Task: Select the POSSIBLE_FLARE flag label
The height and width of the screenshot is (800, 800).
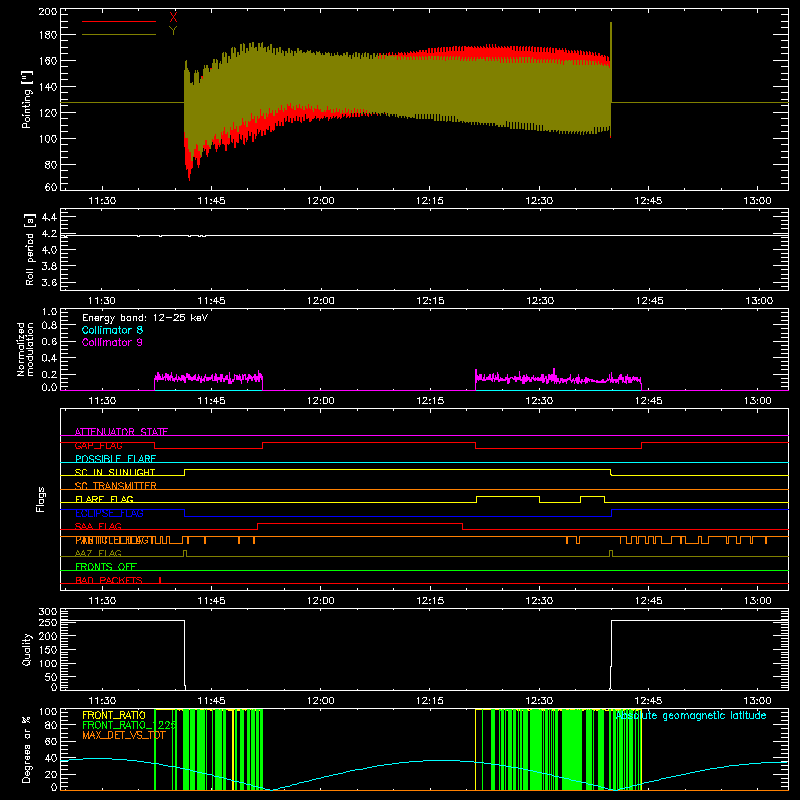Action: pyautogui.click(x=115, y=459)
